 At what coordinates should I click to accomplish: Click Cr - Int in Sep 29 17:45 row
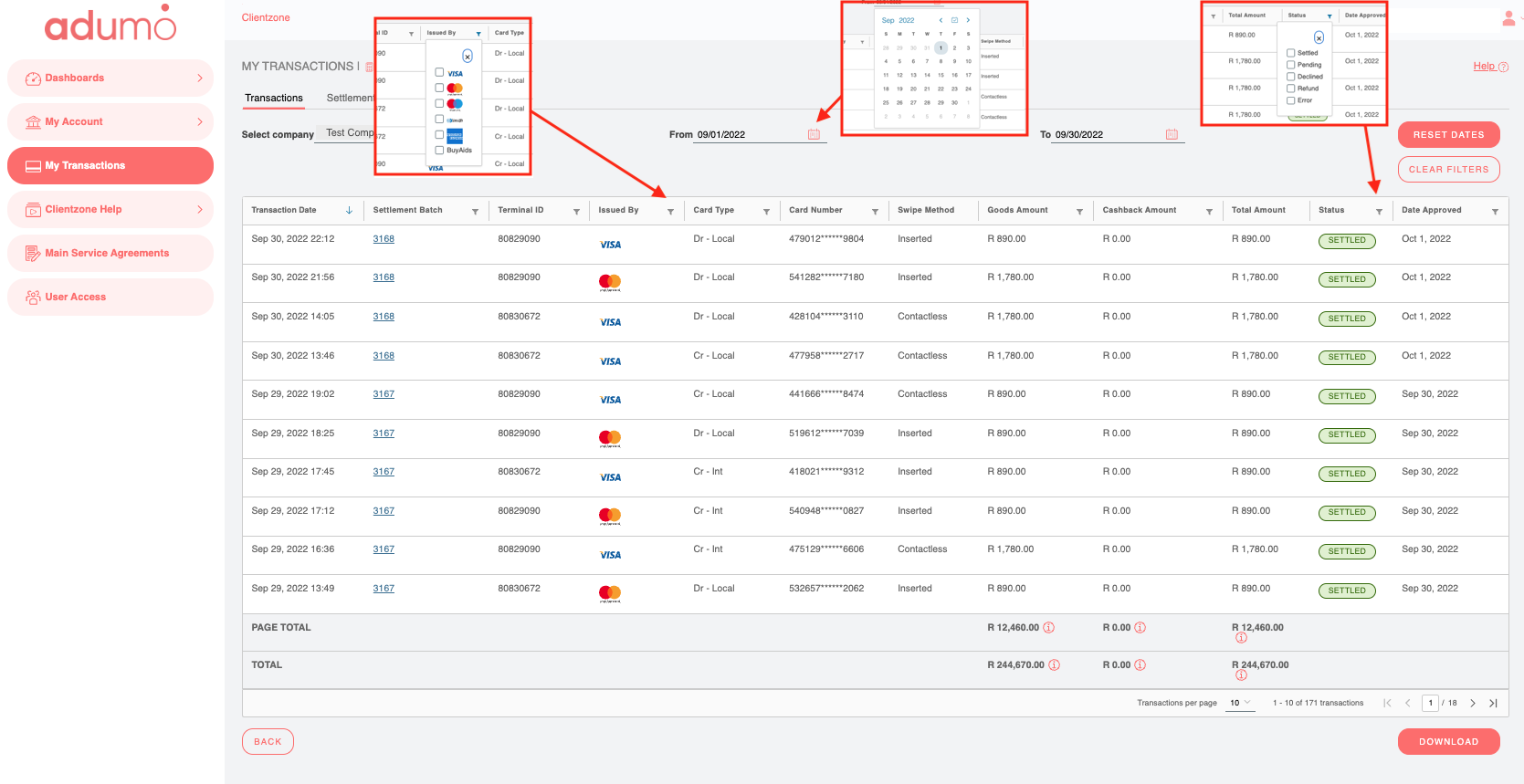point(708,472)
